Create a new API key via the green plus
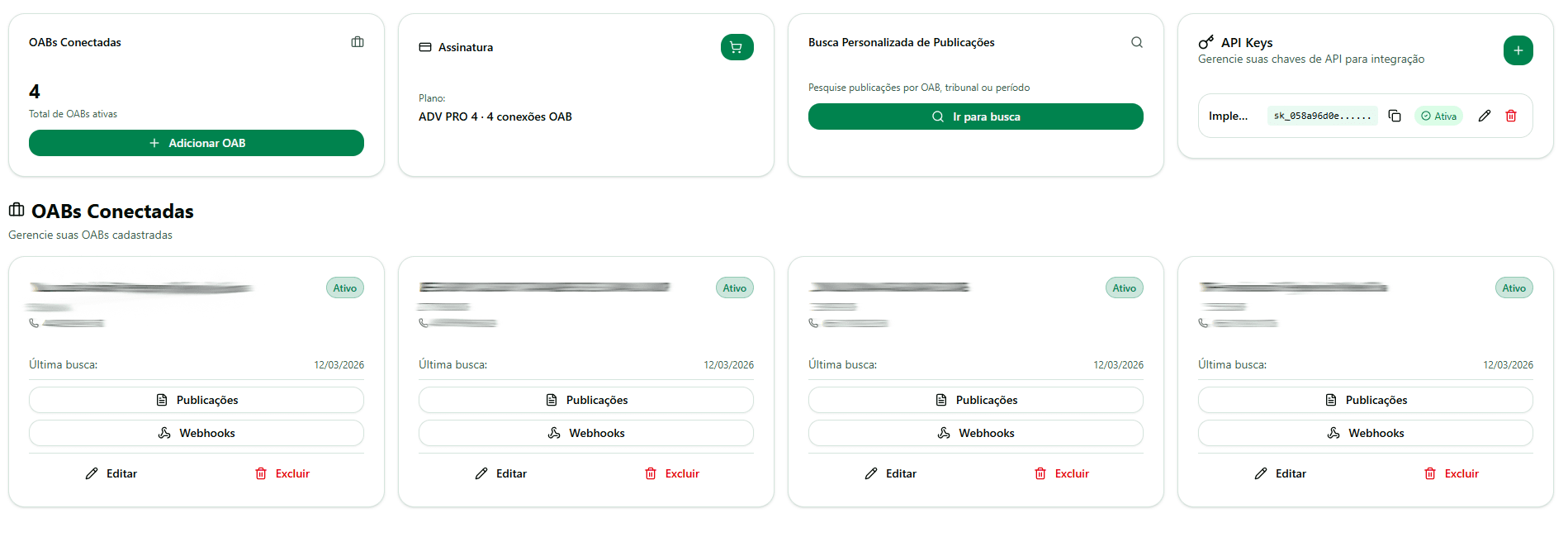 1518,50
